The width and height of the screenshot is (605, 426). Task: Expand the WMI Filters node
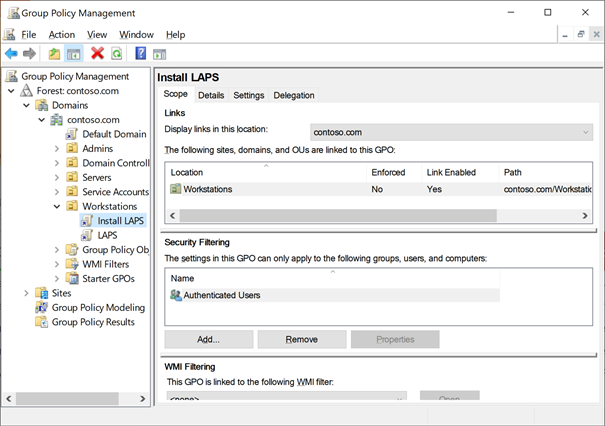(x=57, y=264)
